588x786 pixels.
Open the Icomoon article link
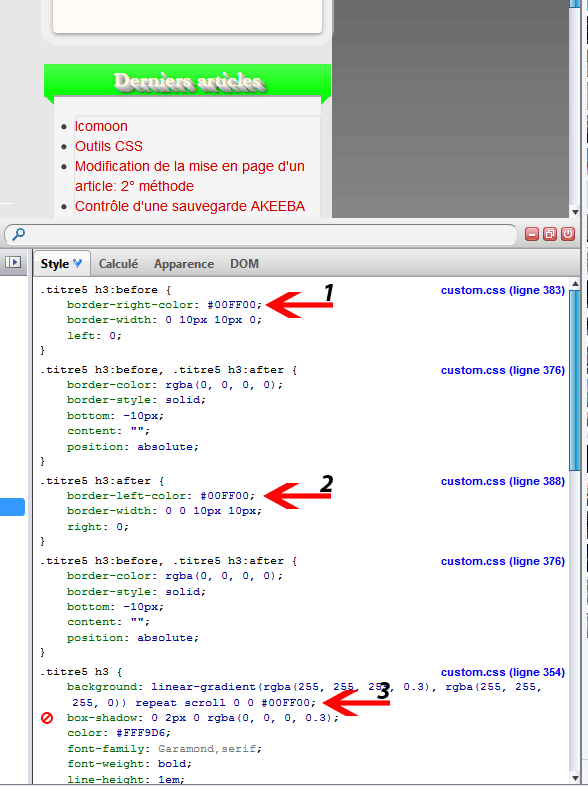tap(101, 126)
